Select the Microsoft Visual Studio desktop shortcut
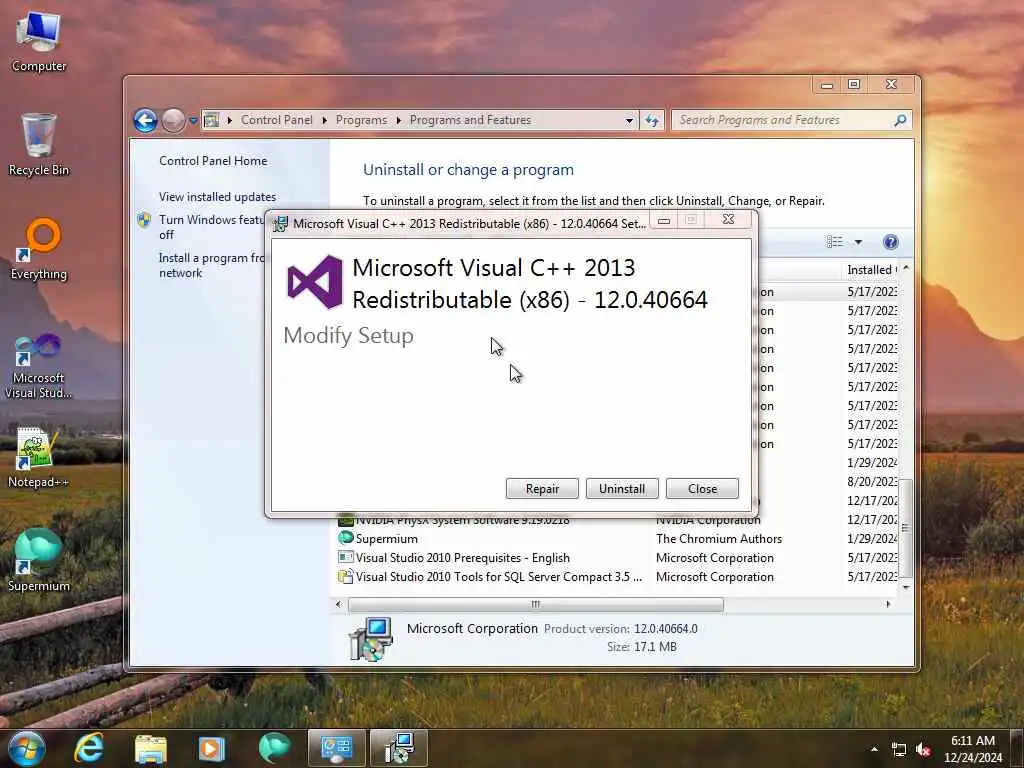This screenshot has height=768, width=1024. [39, 366]
